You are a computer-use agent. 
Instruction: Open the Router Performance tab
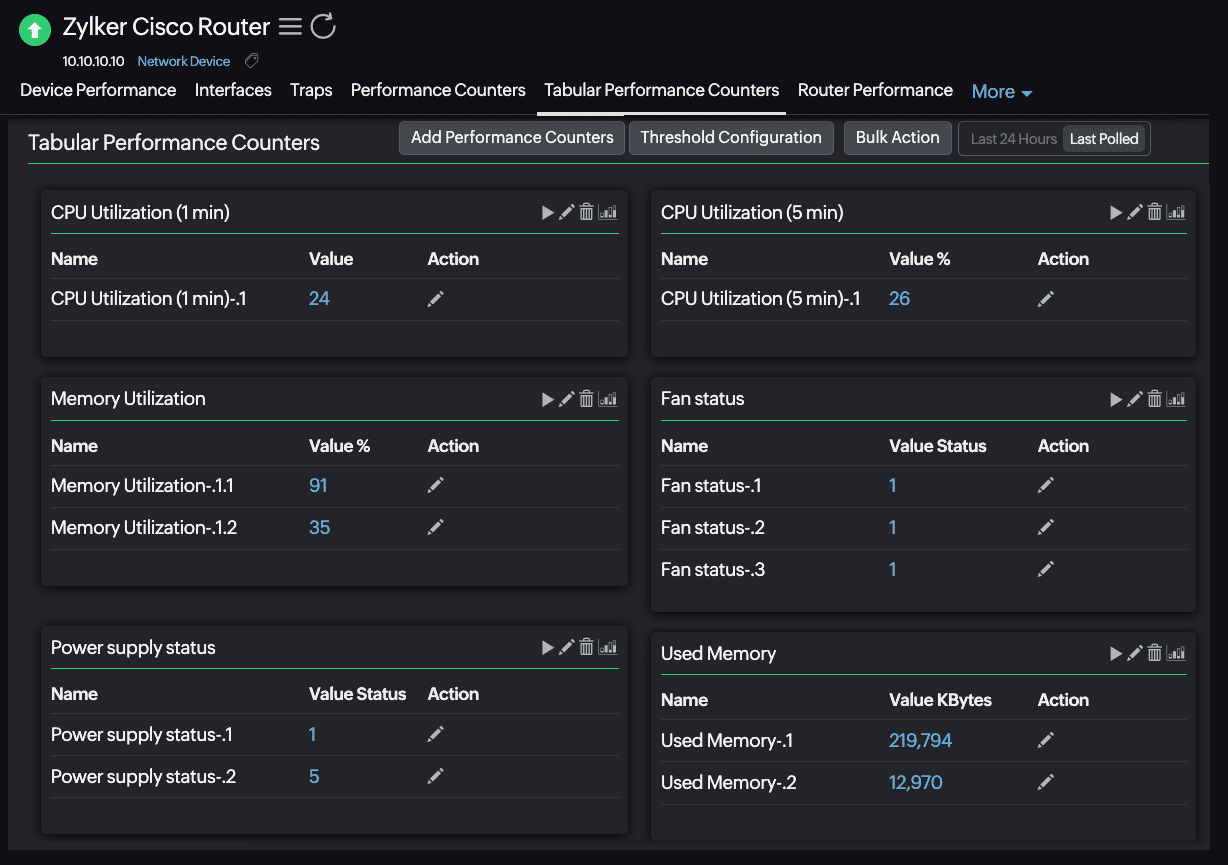tap(874, 90)
